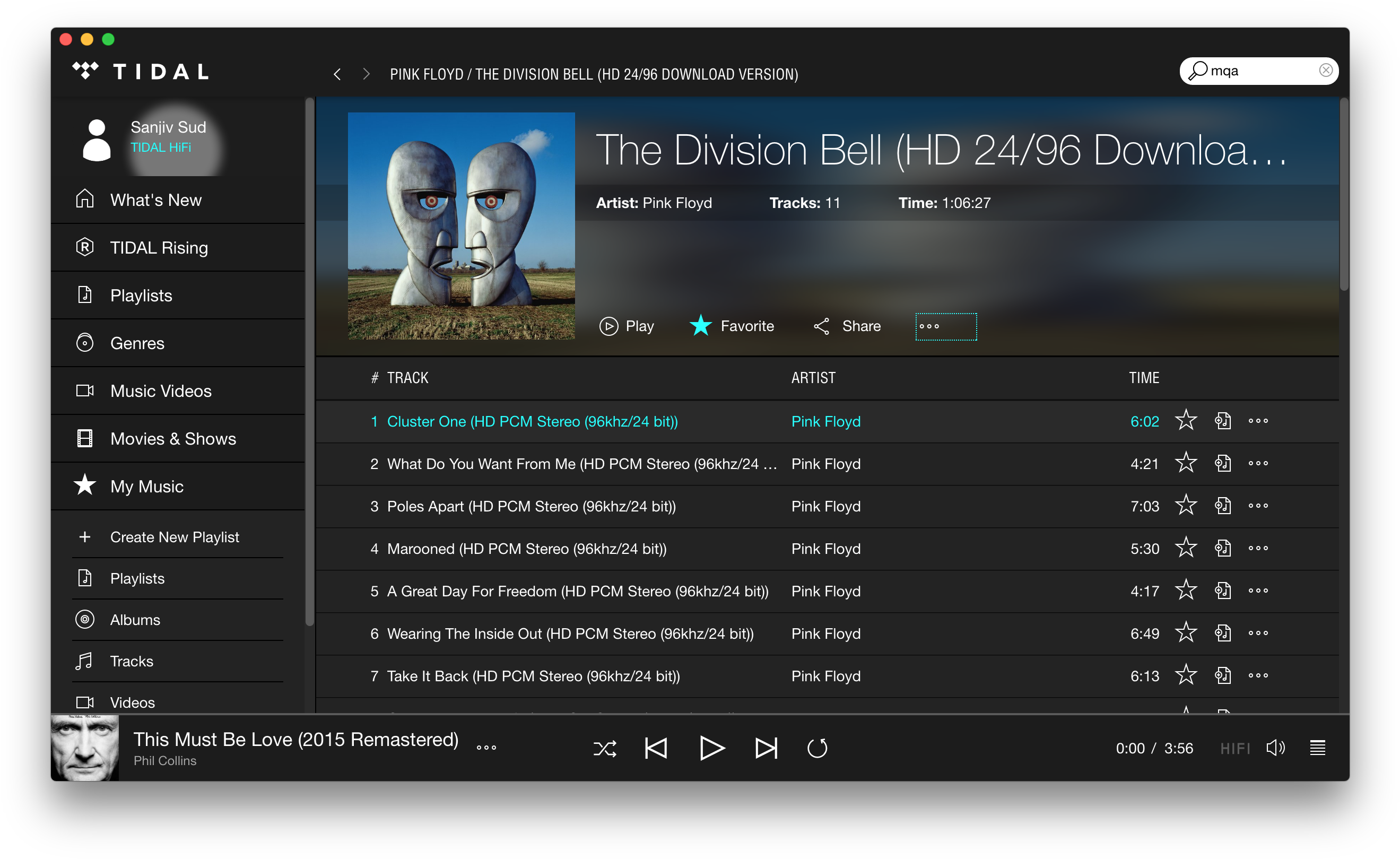Favorite Take It Back with star
This screenshot has height=859, width=1400.
click(1186, 675)
